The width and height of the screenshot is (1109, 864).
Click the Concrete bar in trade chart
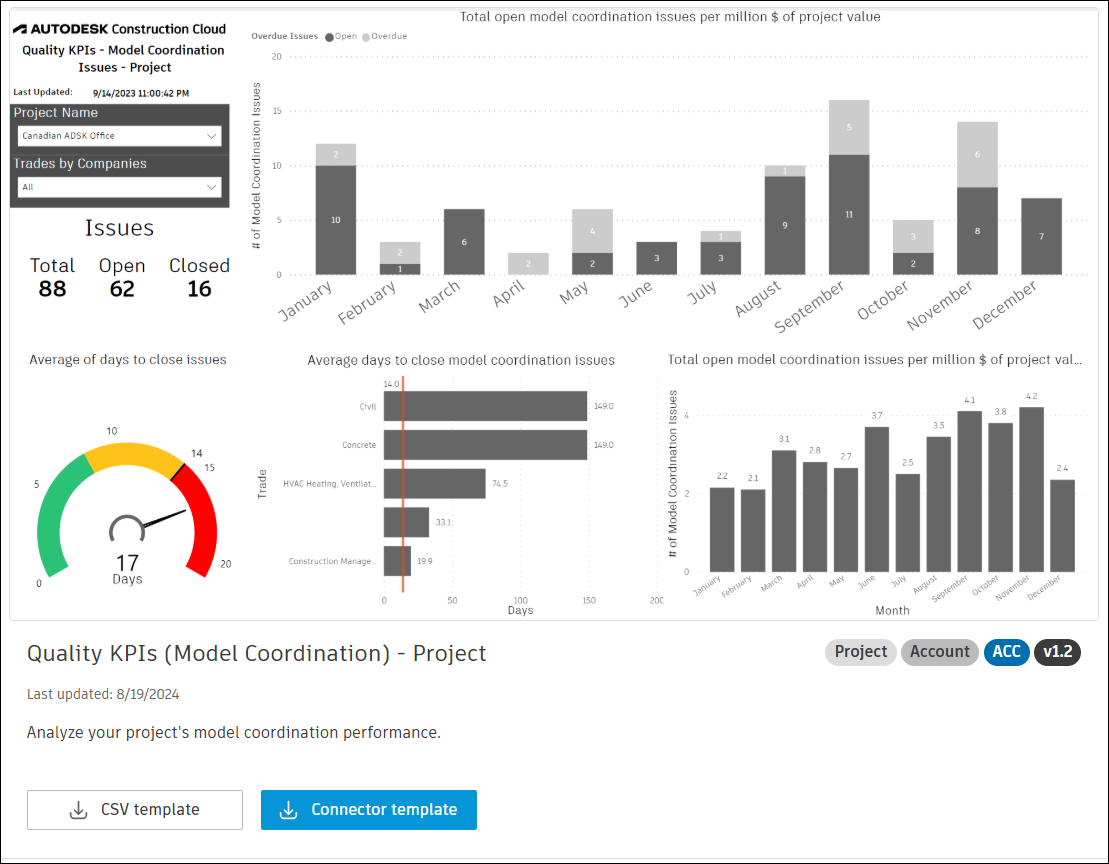(x=485, y=445)
